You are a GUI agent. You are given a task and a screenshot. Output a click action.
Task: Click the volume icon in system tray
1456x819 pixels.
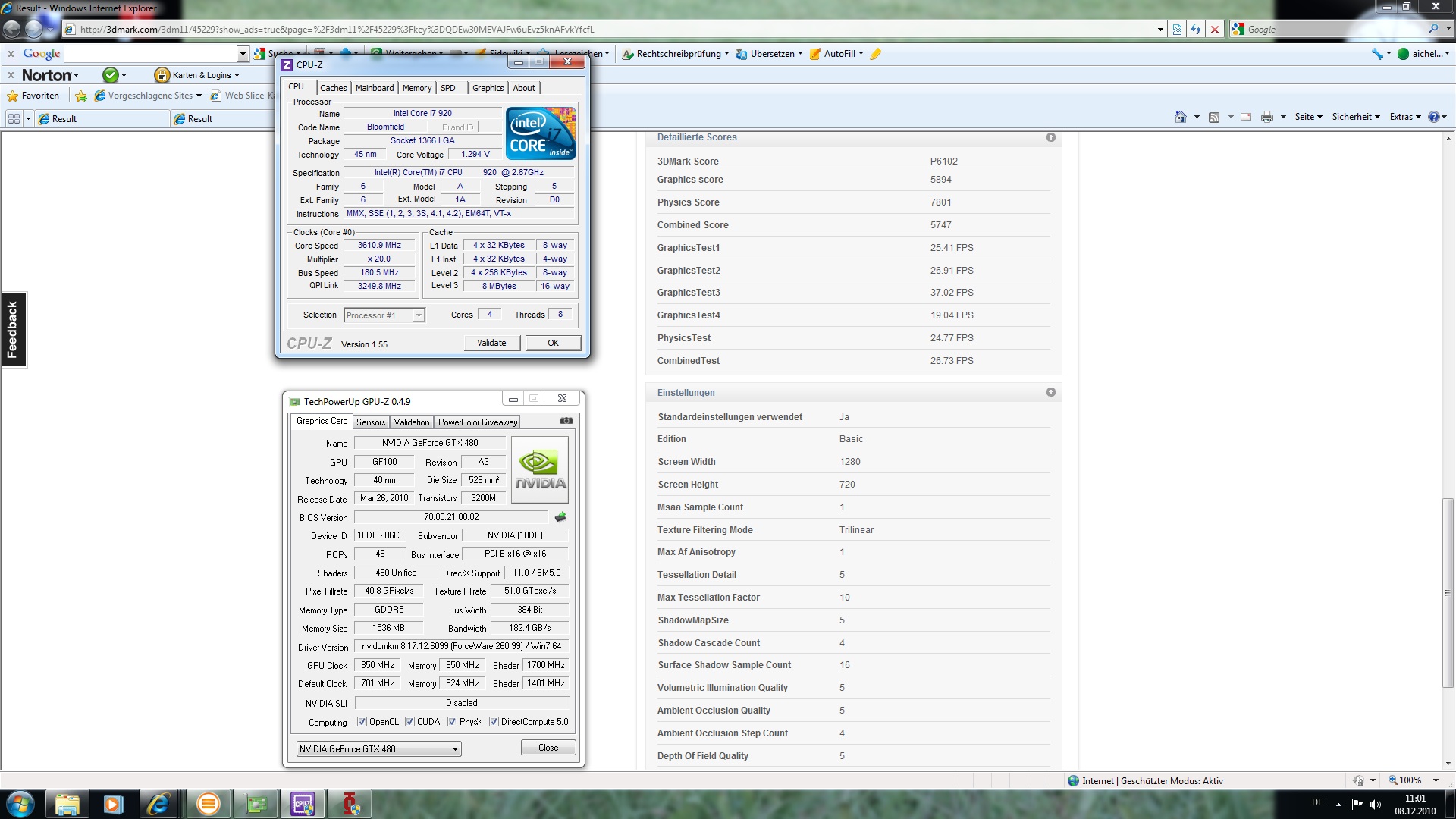[x=1376, y=804]
